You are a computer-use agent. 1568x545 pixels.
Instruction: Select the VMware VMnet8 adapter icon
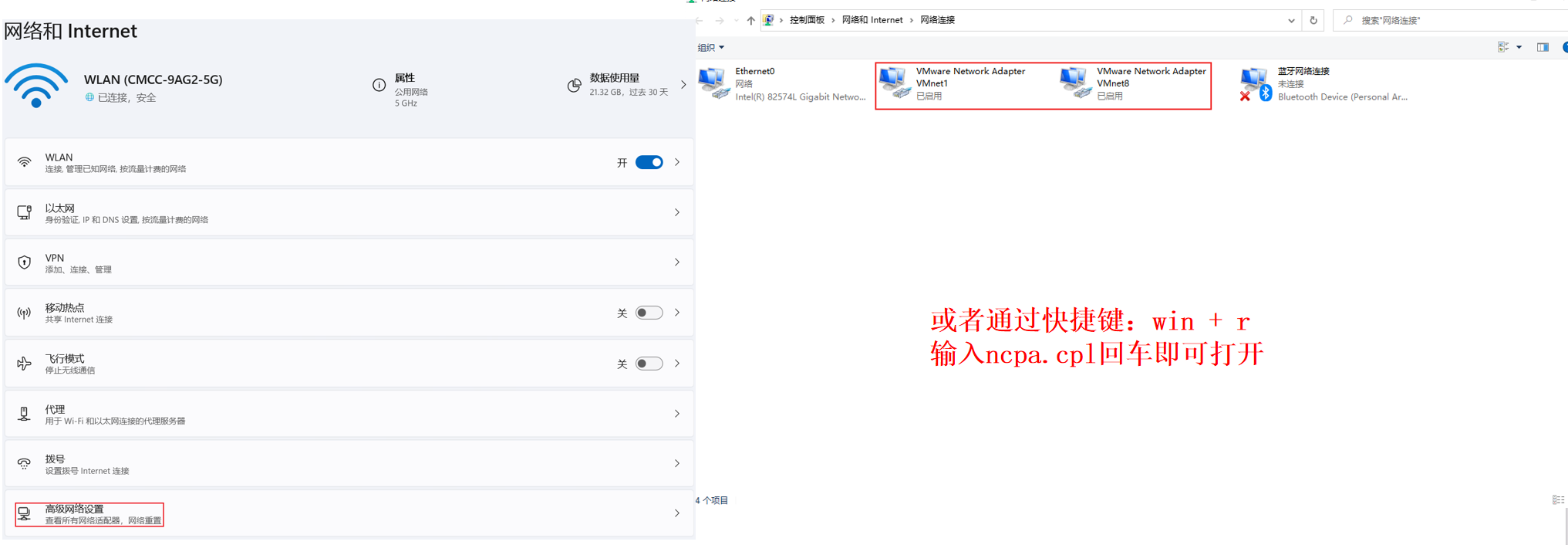(1076, 83)
